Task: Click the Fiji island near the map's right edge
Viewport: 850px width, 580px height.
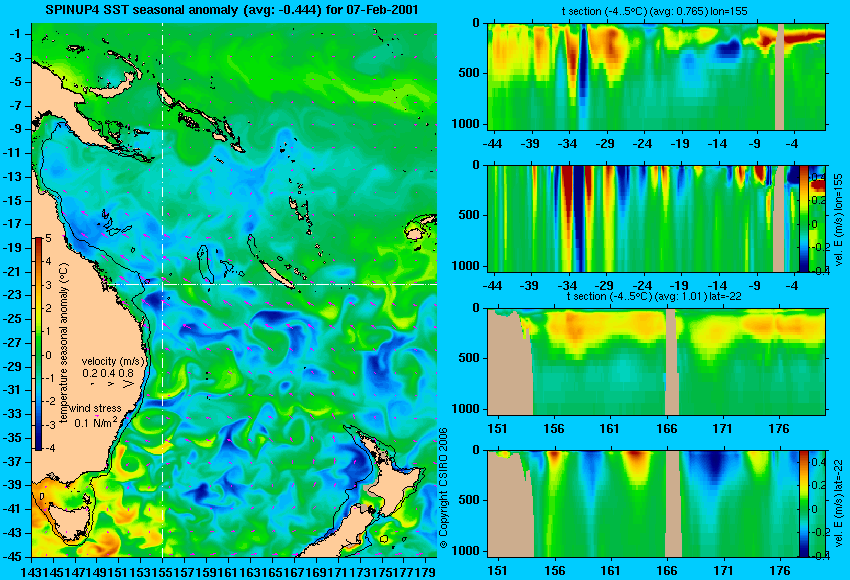Action: pos(416,234)
